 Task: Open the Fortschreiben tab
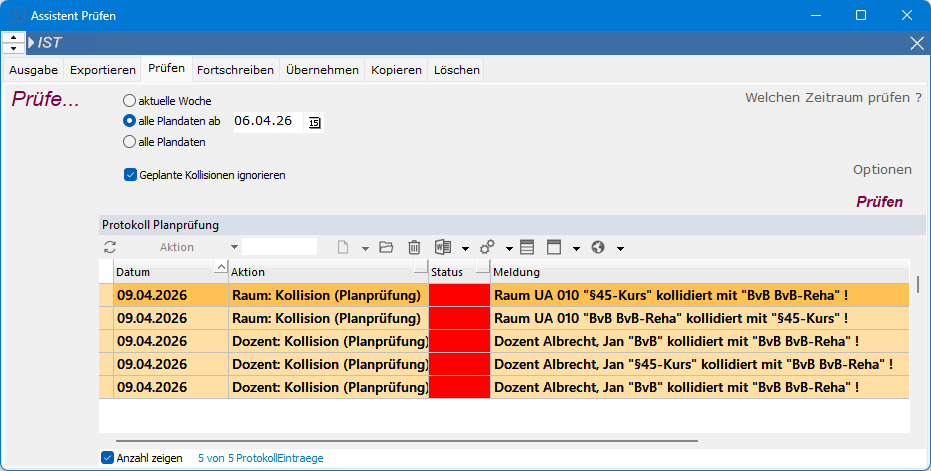[235, 70]
